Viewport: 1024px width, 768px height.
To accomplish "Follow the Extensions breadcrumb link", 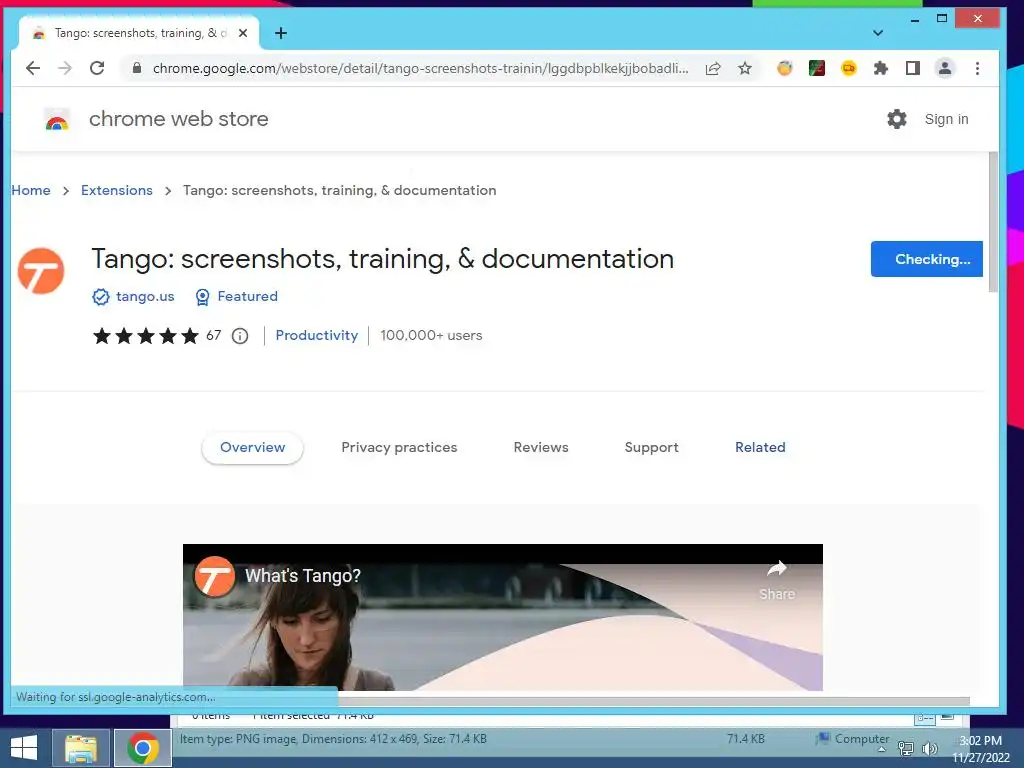I will click(117, 190).
